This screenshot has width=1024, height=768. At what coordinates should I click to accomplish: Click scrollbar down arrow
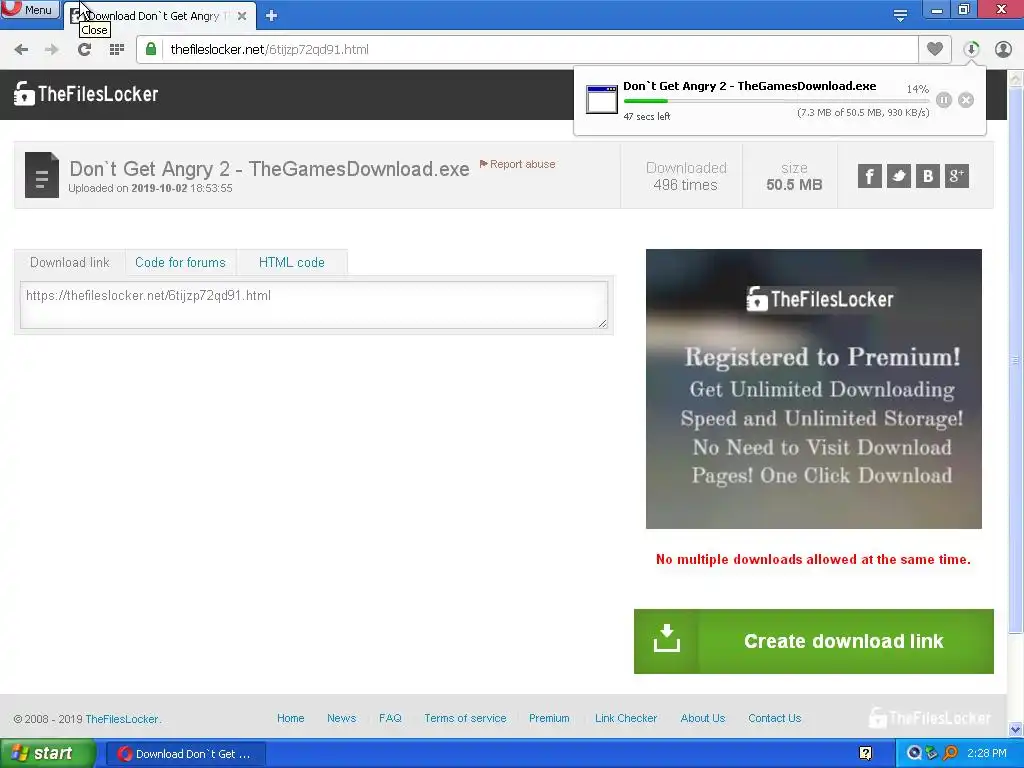pos(1016,729)
